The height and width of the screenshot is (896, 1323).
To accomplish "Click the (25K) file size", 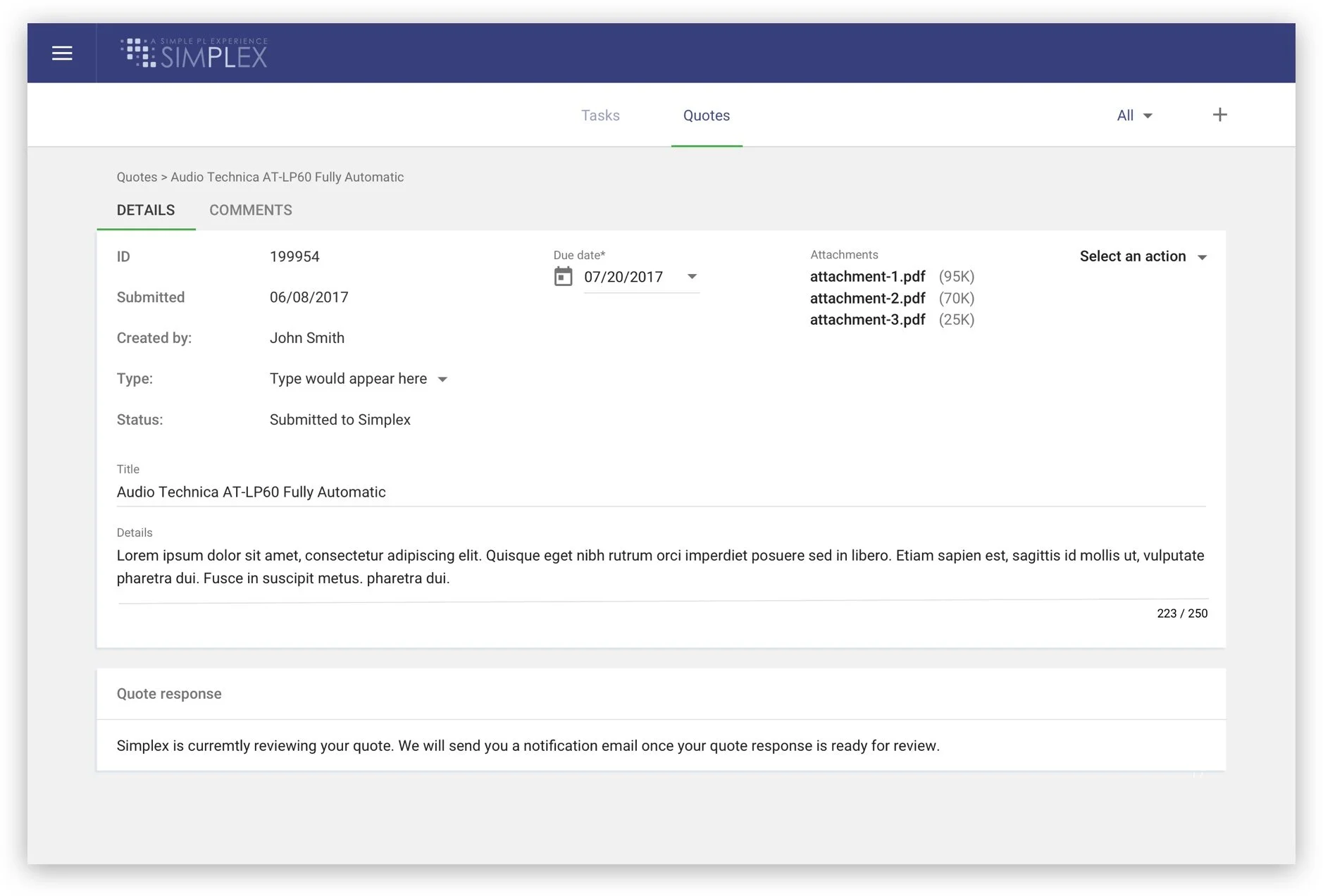I will point(956,320).
